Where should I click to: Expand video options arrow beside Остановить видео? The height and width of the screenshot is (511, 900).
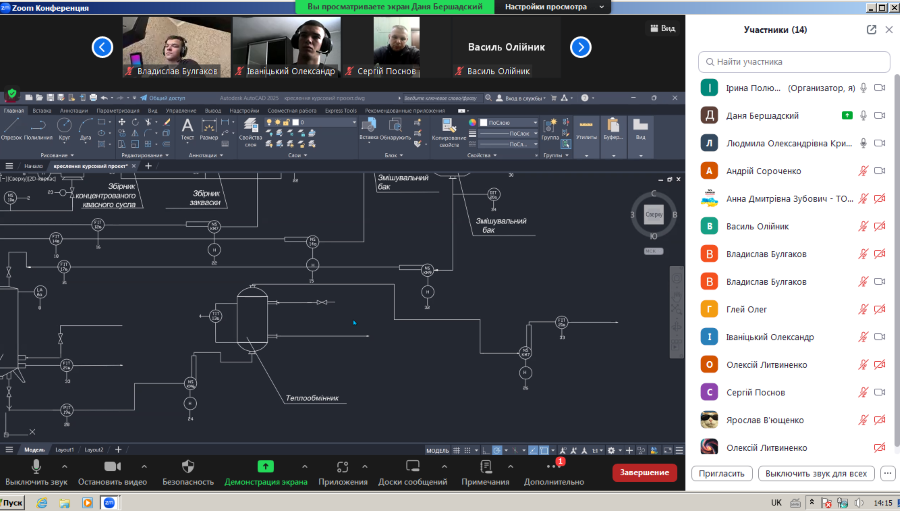coord(144,466)
